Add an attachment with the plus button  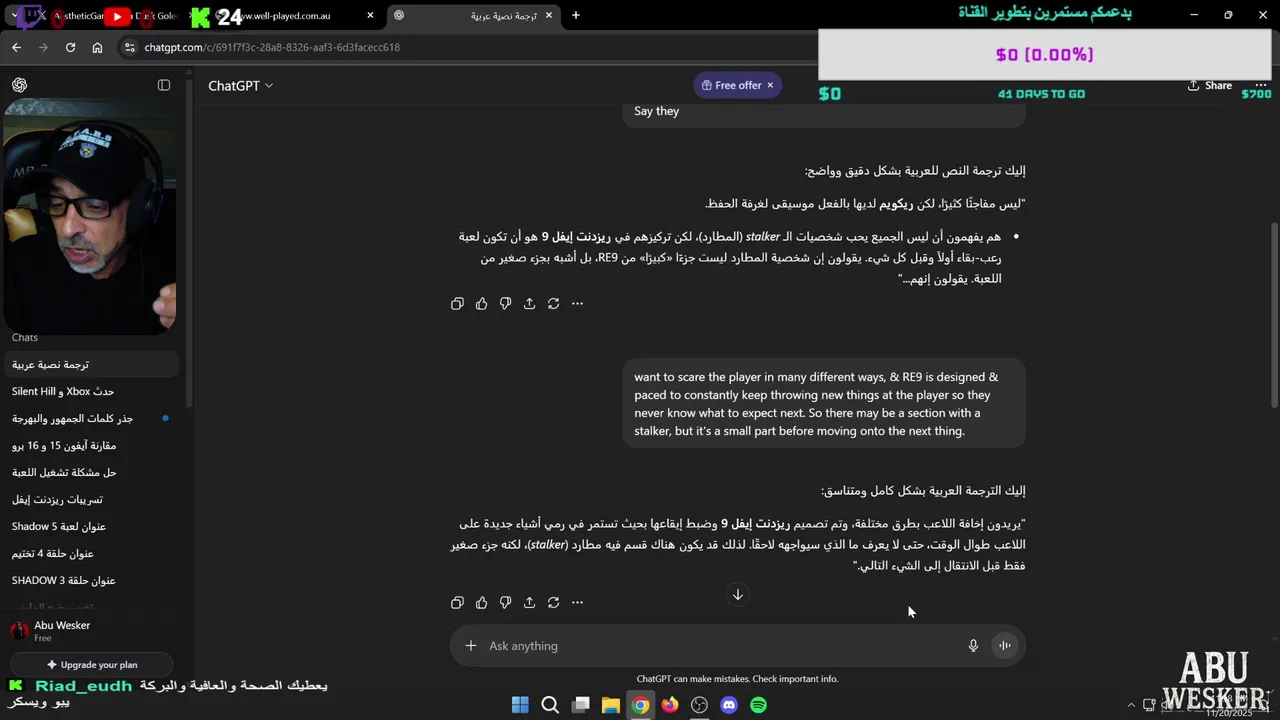[x=470, y=646]
